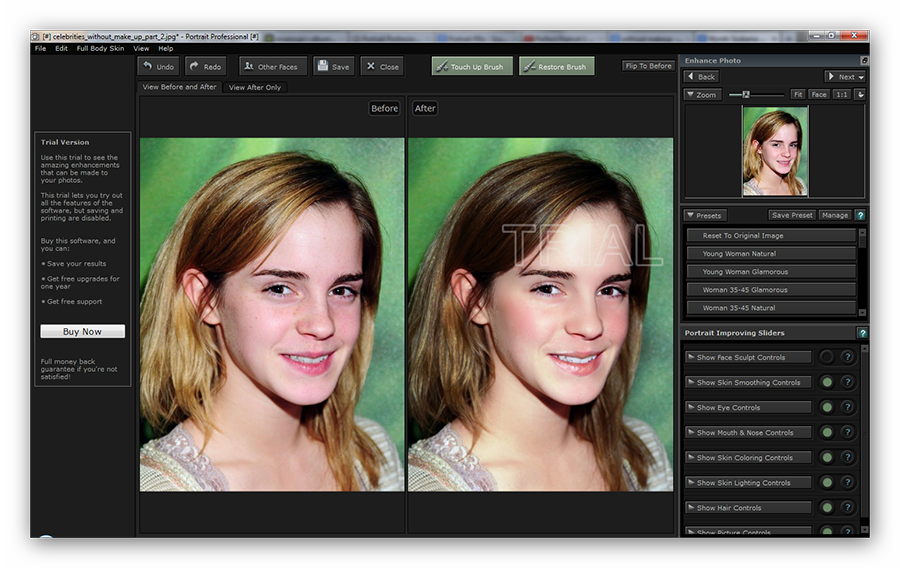
Task: Open help for Skin Coloring Controls
Action: pyautogui.click(x=847, y=457)
